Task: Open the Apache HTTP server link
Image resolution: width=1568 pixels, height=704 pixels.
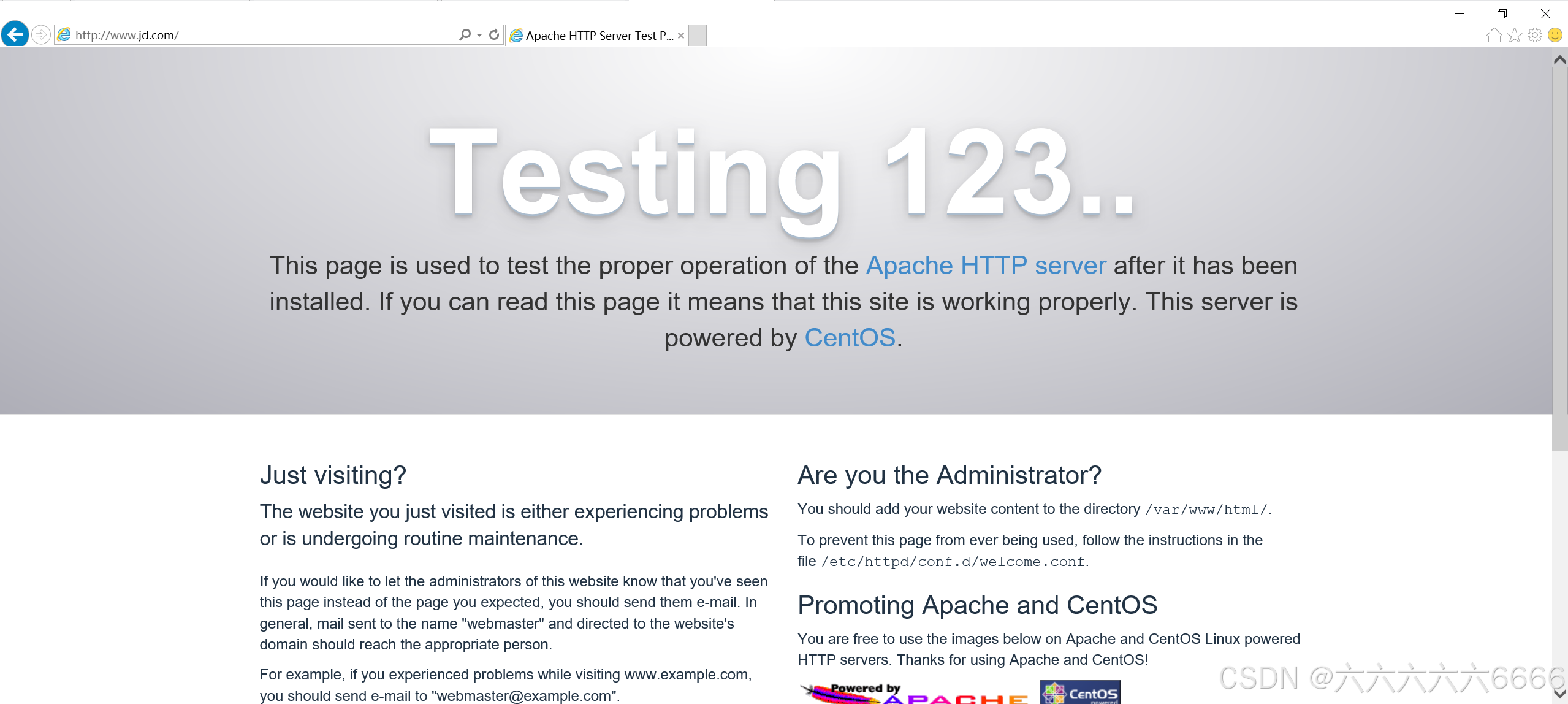Action: click(986, 266)
